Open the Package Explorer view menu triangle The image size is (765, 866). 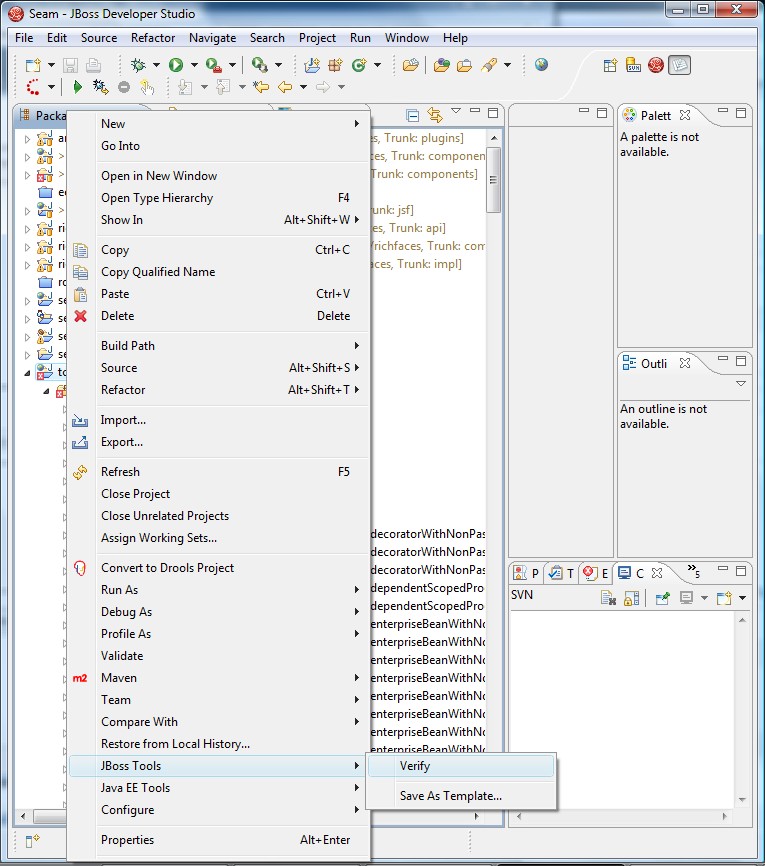click(x=456, y=111)
